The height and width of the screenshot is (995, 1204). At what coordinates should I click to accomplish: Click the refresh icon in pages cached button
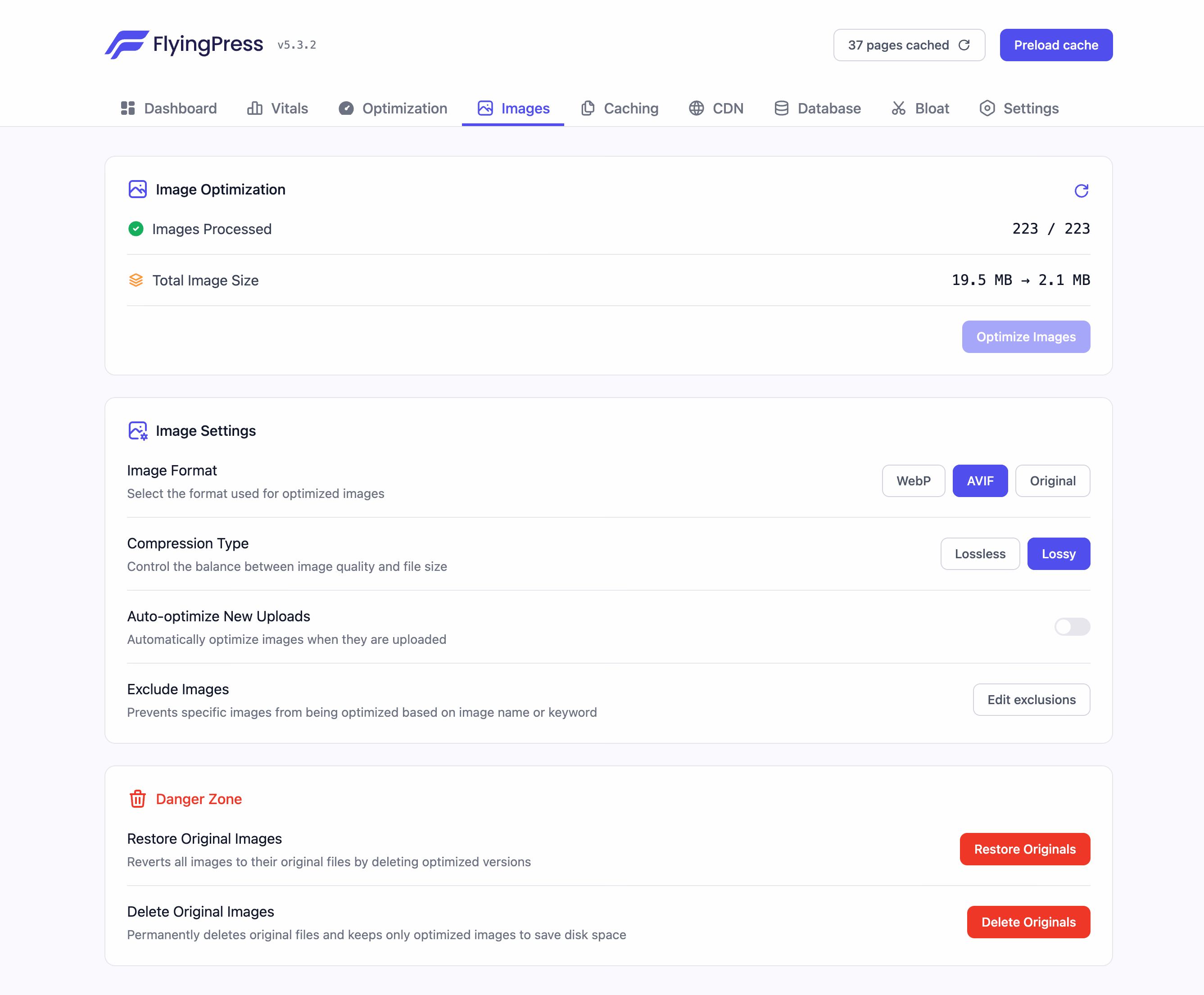pos(964,45)
